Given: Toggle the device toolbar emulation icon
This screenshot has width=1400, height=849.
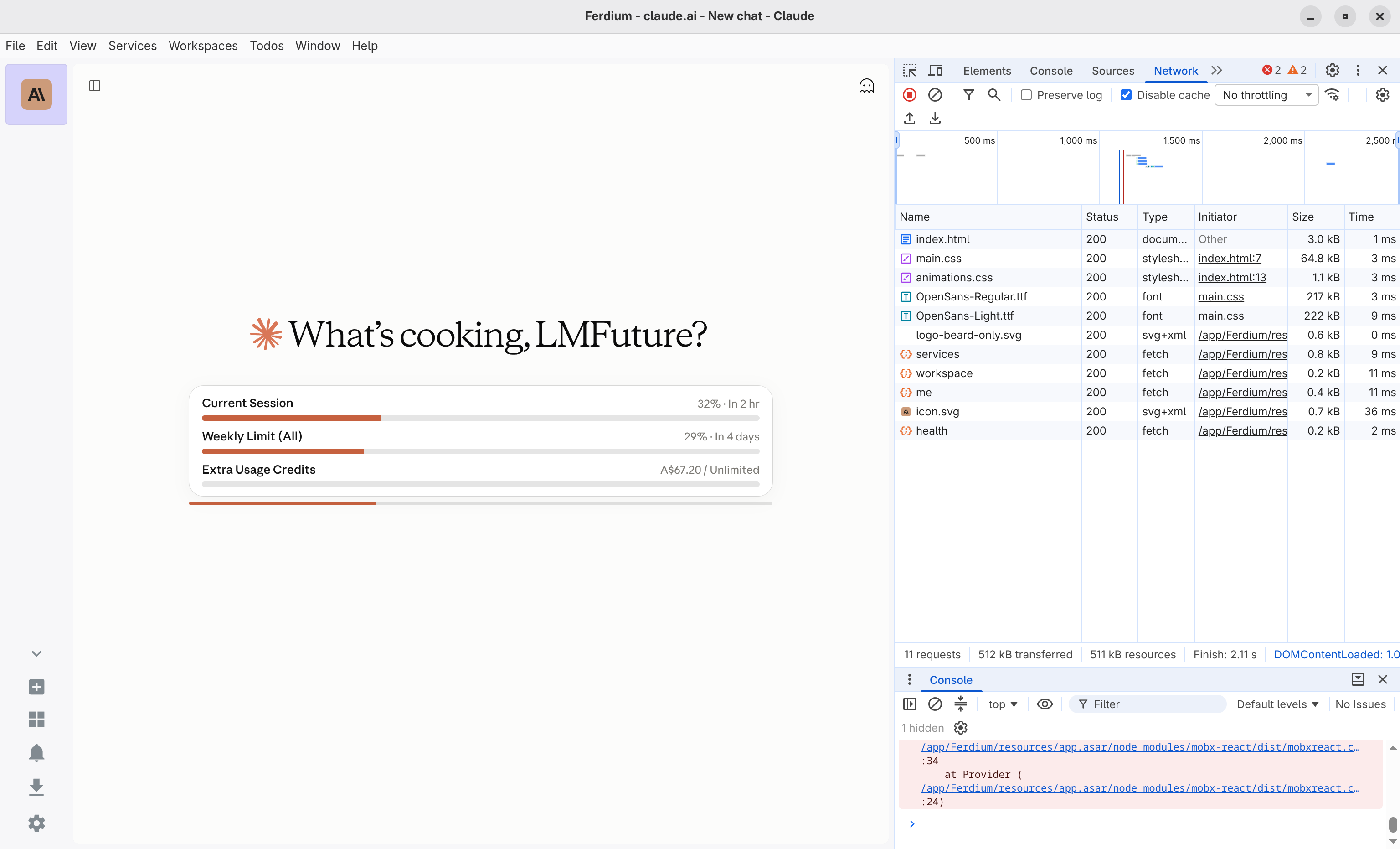Looking at the screenshot, I should [x=935, y=71].
